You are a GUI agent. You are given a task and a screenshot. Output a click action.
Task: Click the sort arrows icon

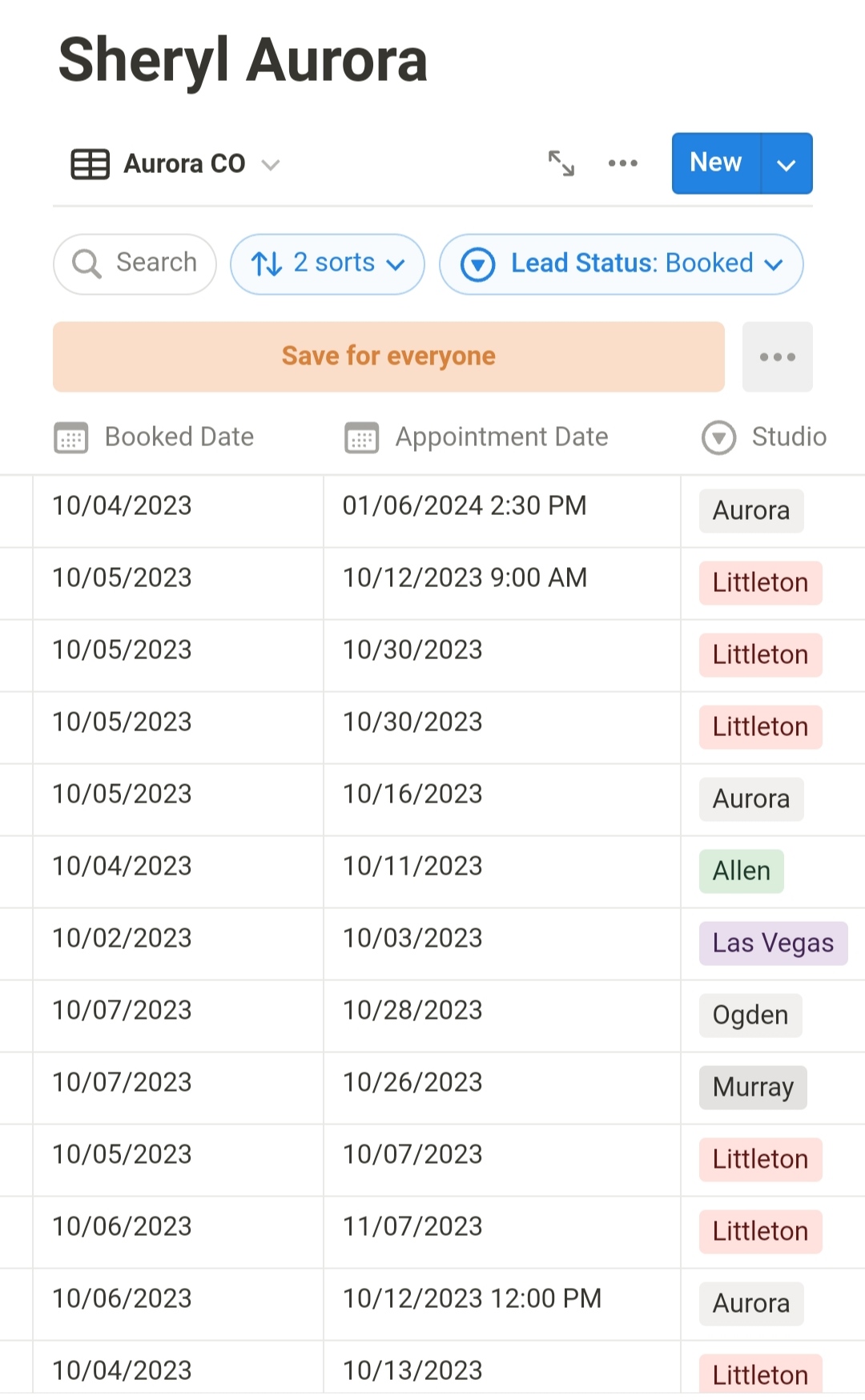(266, 264)
